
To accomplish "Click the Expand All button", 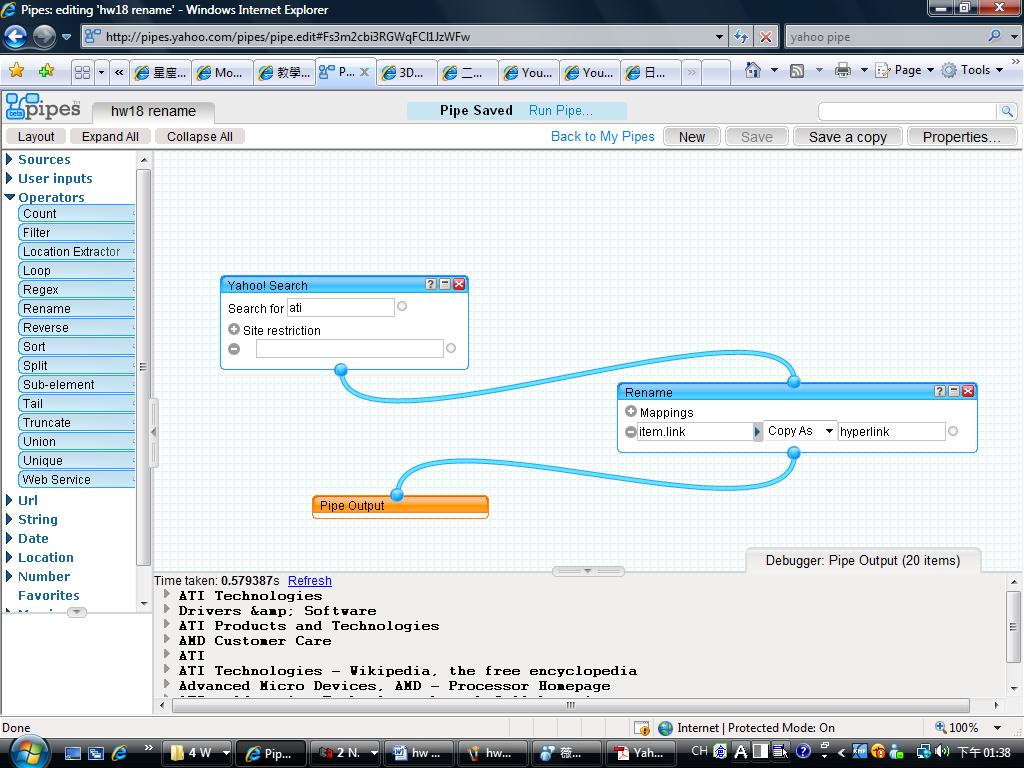I will click(x=110, y=136).
